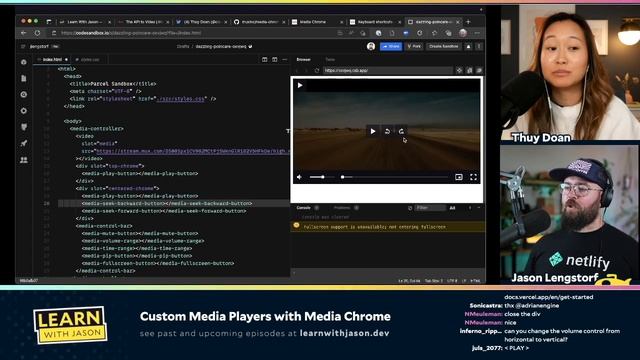The width and height of the screenshot is (640, 360).
Task: Adjust the video volume range slider
Action: click(x=321, y=177)
